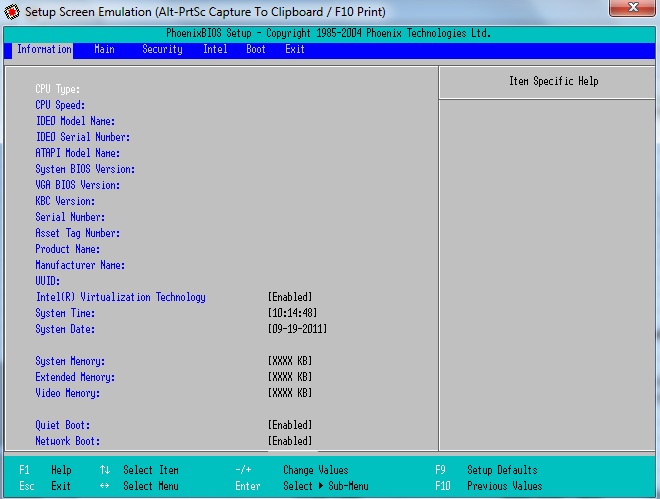Viewport: 660px width, 499px height.
Task: Select the Intel menu tab
Action: [215, 50]
